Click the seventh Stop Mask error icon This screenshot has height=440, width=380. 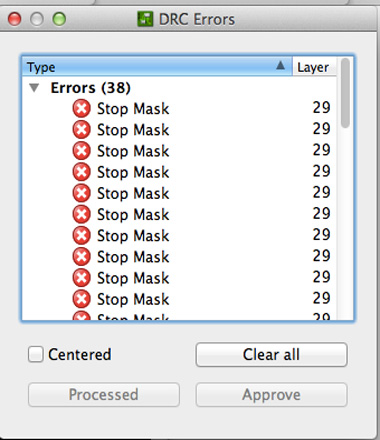[x=81, y=236]
